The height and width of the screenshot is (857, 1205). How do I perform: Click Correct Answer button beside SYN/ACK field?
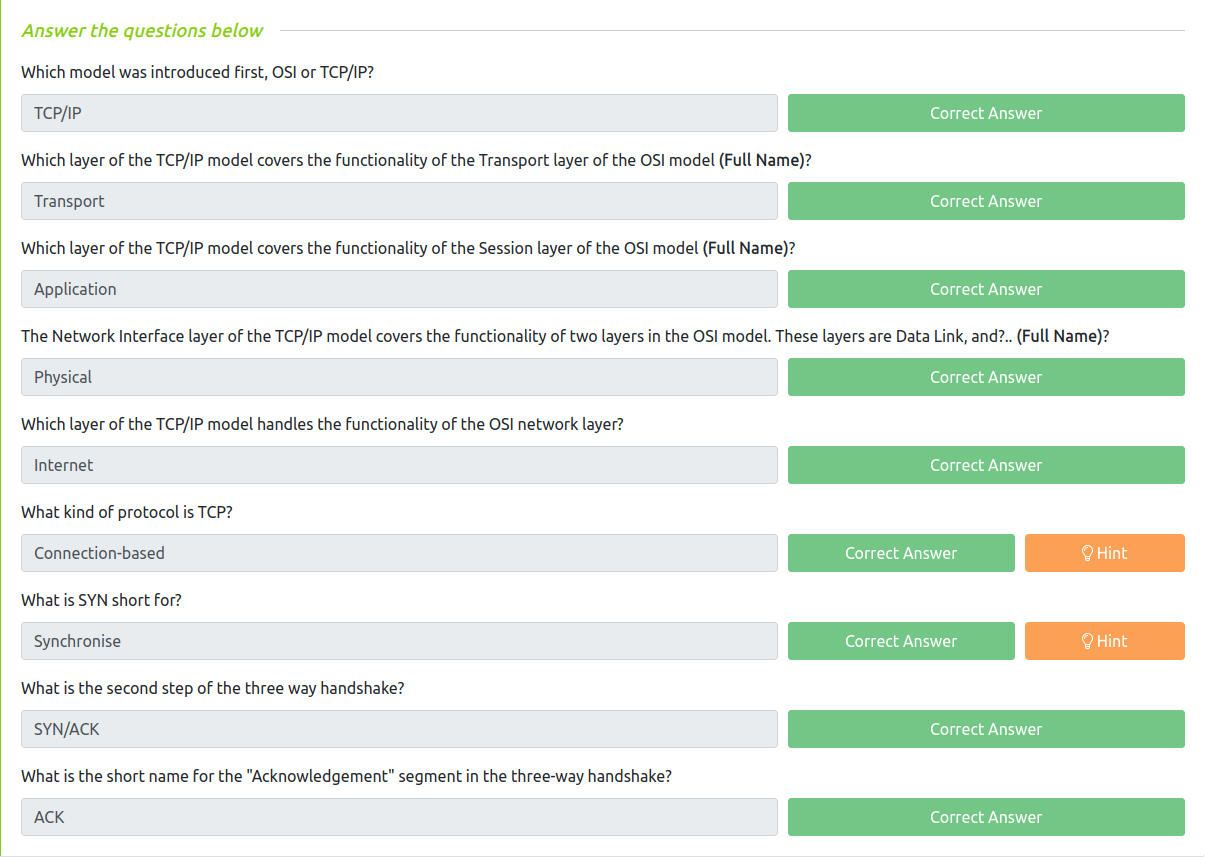(x=985, y=729)
